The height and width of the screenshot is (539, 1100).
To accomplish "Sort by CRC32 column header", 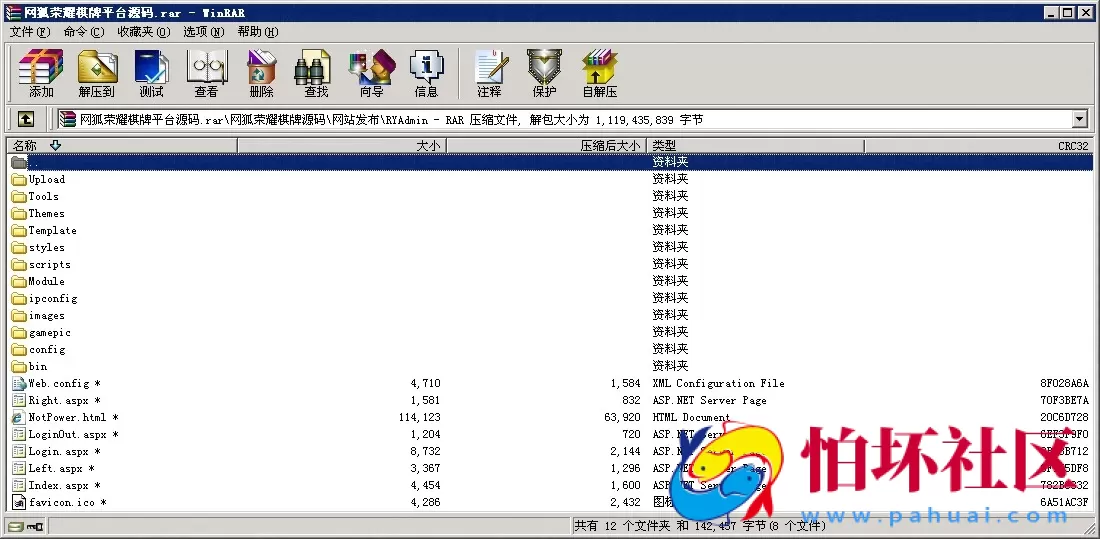I will coord(978,145).
